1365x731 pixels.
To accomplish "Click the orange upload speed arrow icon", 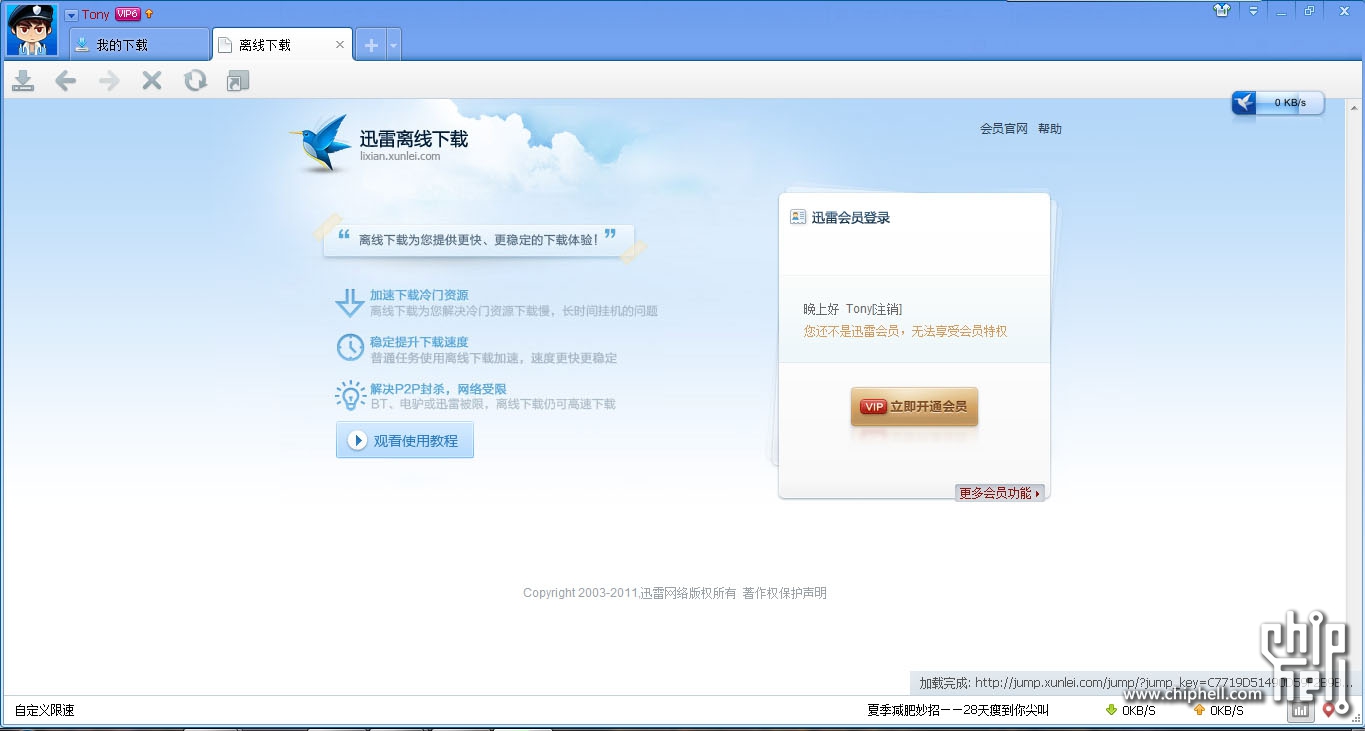I will click(1199, 711).
